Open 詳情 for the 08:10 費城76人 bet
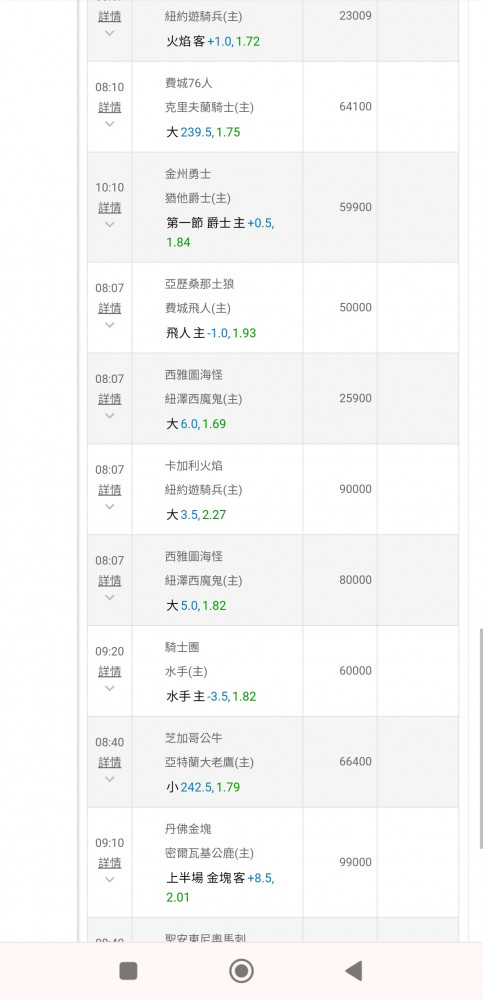The width and height of the screenshot is (483, 1000). tap(110, 107)
